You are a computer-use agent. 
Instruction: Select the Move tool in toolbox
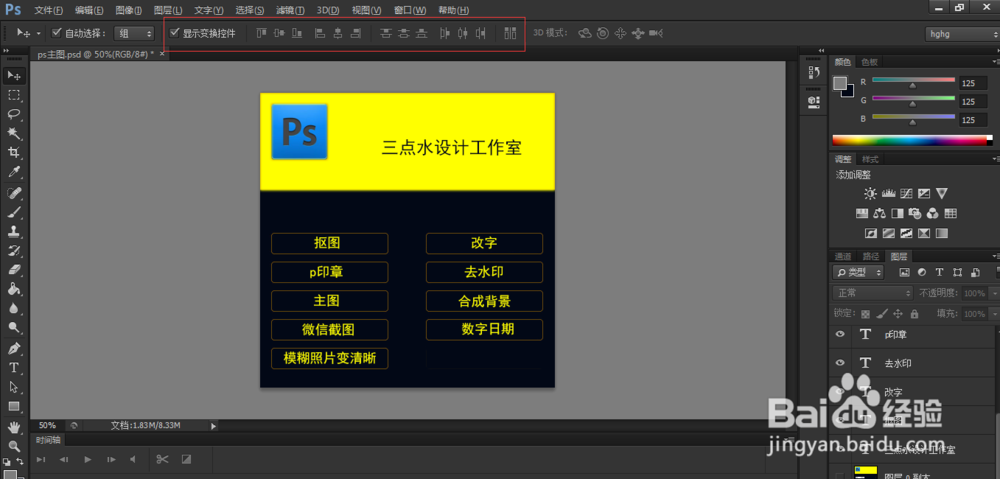click(13, 76)
